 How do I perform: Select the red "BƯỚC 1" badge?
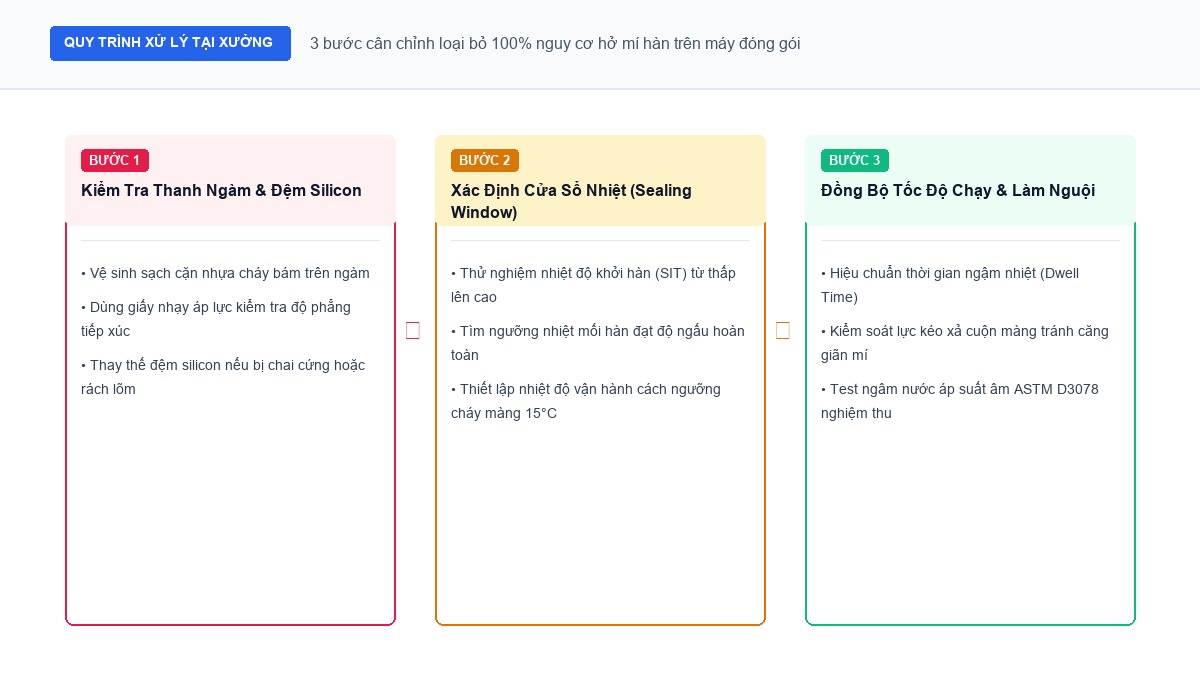pyautogui.click(x=115, y=160)
